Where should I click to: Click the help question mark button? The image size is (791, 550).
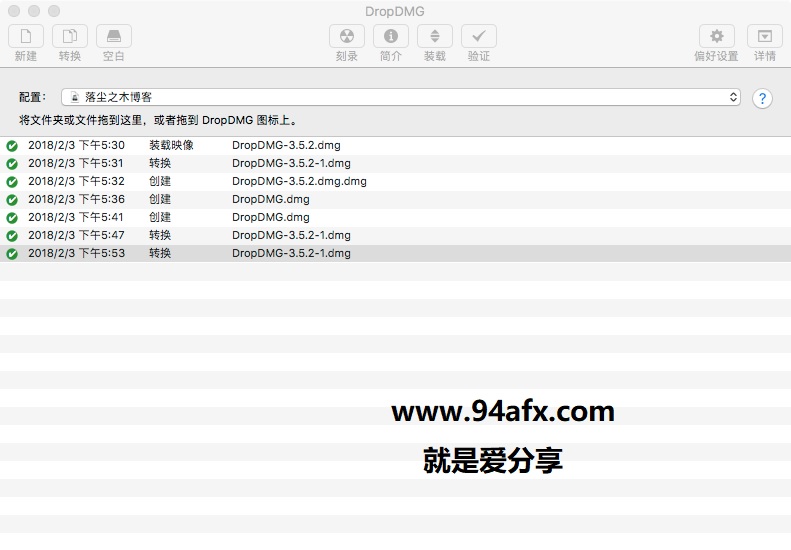762,98
